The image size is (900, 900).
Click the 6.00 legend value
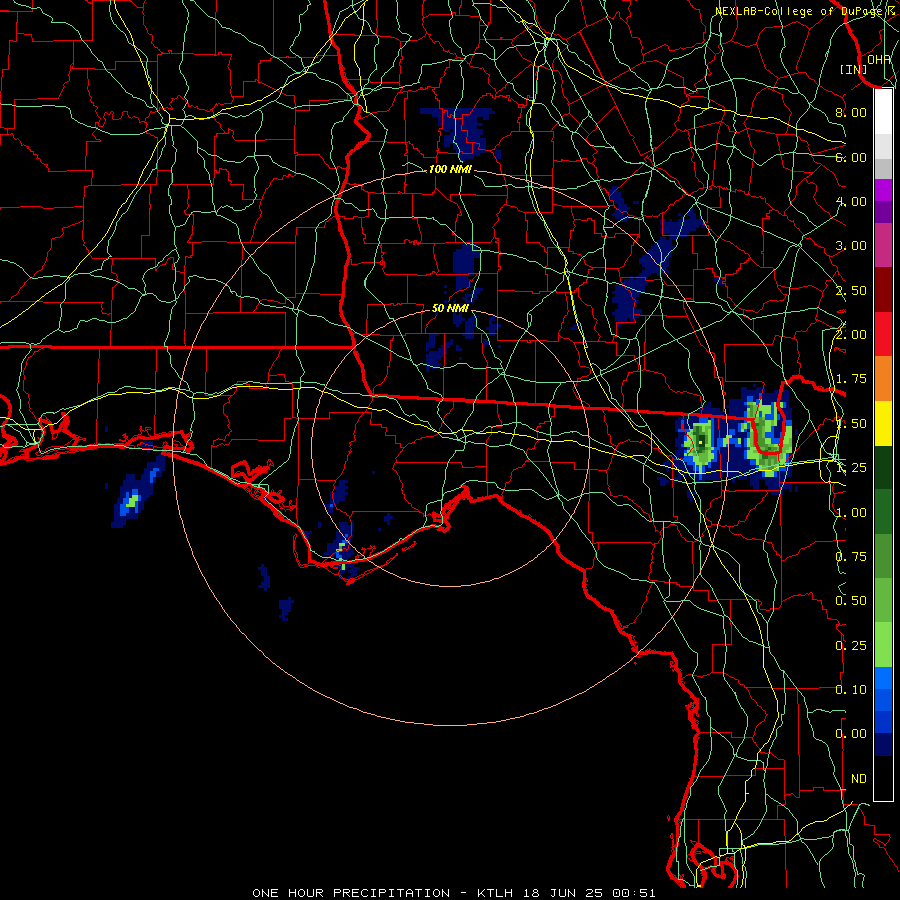pyautogui.click(x=851, y=157)
